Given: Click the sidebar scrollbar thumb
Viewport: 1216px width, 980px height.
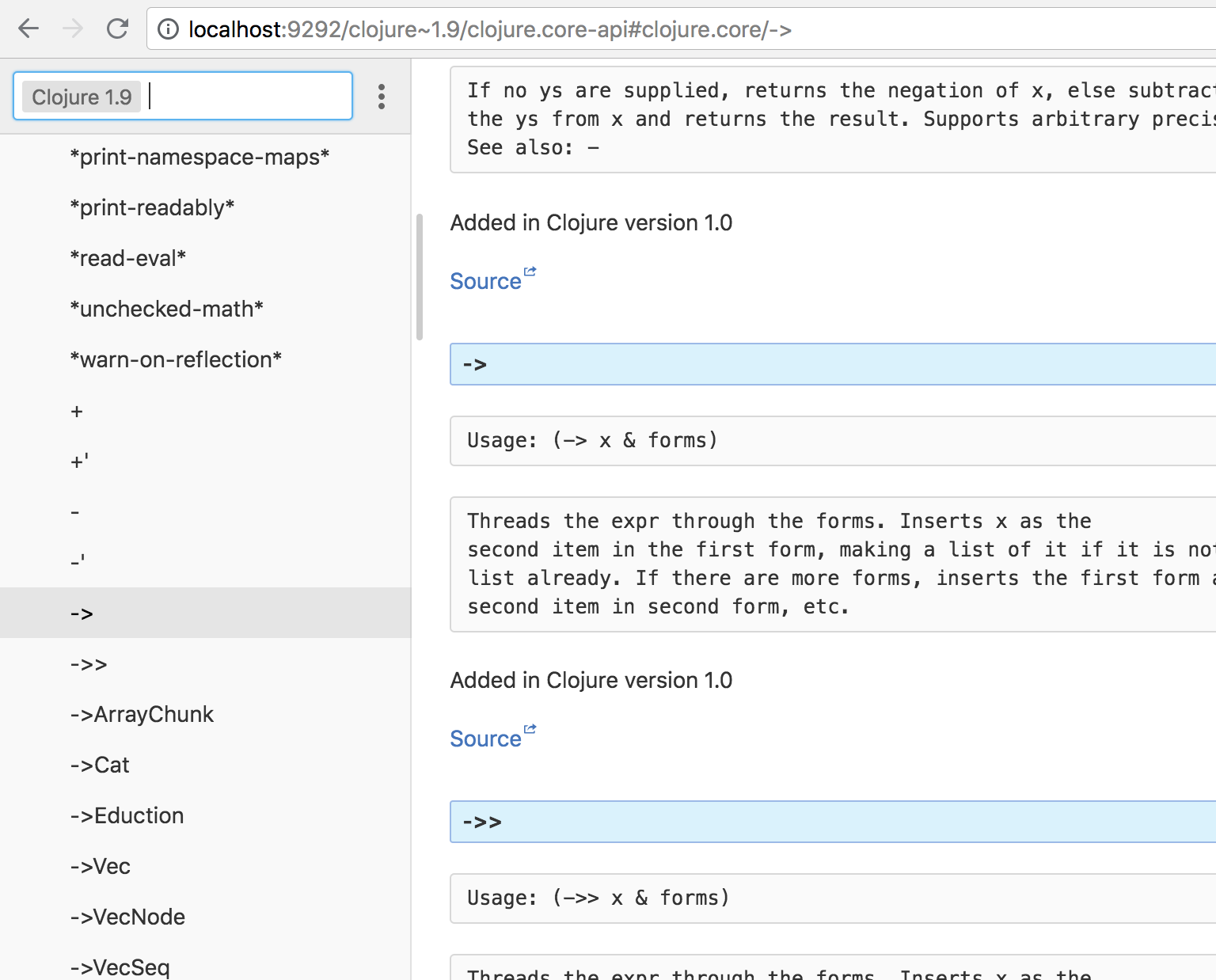Looking at the screenshot, I should coord(420,277).
